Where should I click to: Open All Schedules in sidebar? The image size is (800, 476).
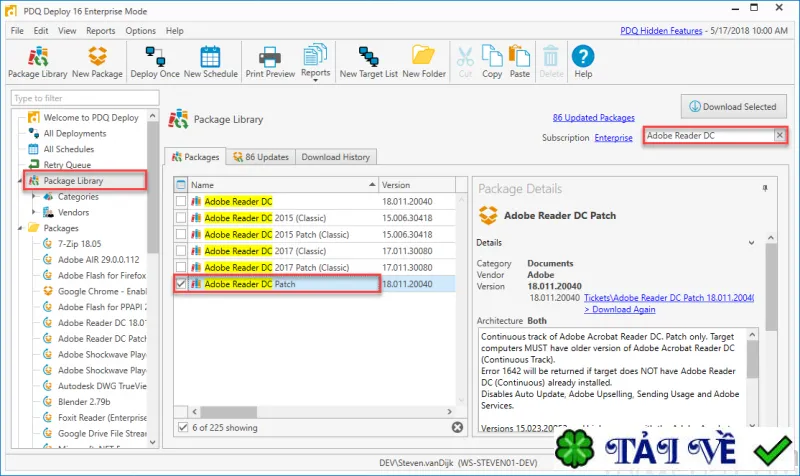(x=68, y=149)
